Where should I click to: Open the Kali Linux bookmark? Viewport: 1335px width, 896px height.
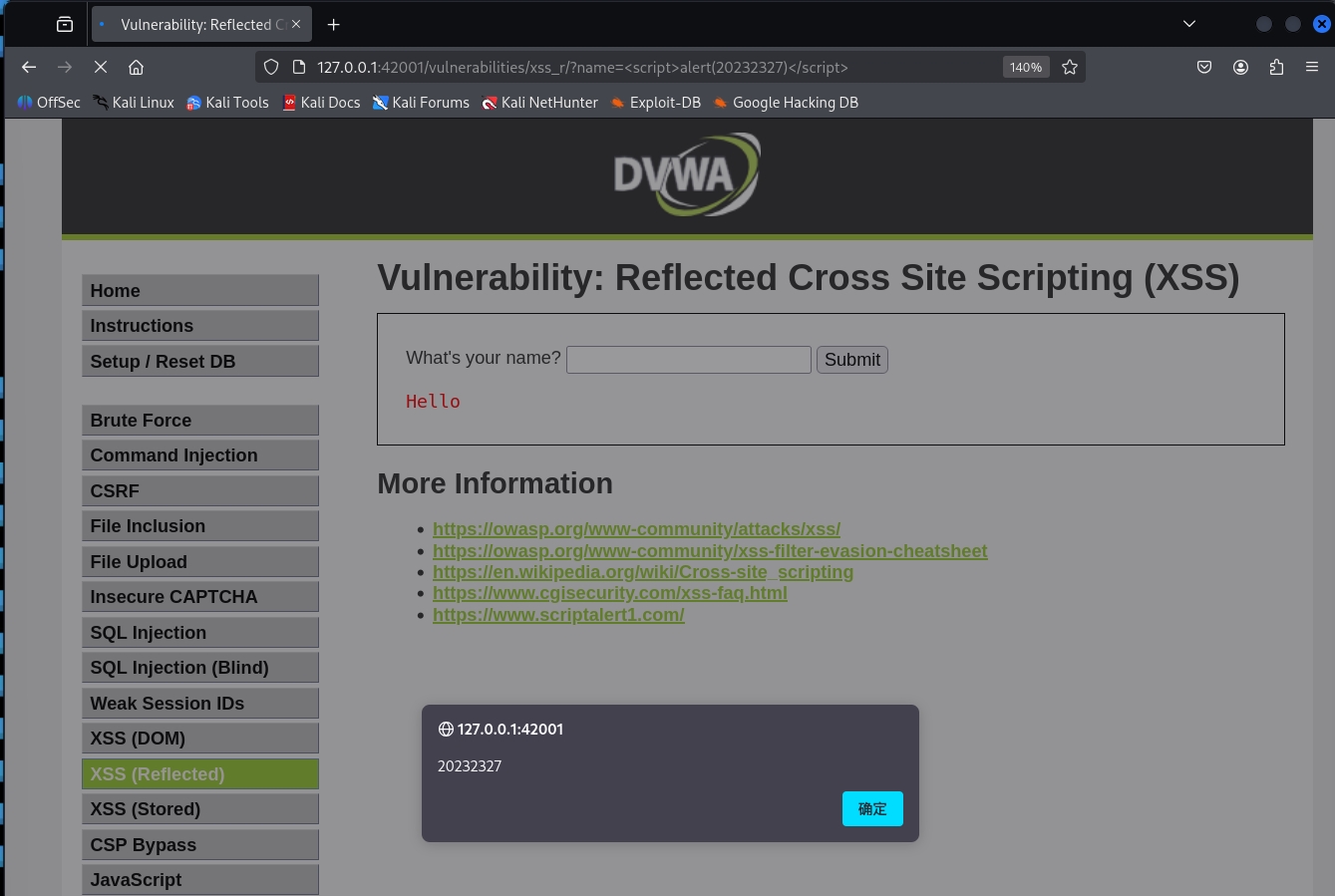tap(134, 103)
